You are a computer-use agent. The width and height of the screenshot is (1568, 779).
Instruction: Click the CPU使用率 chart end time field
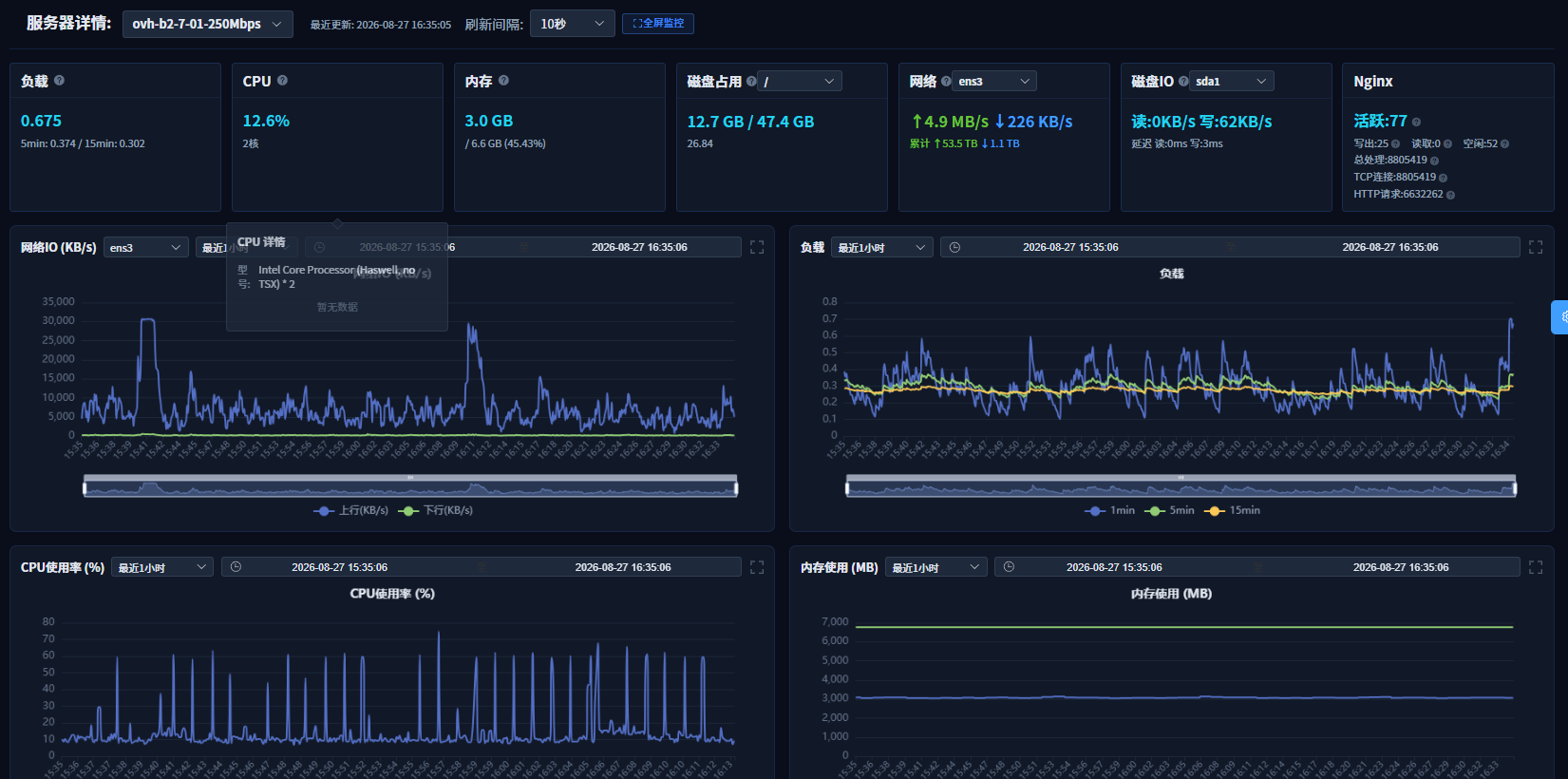coord(623,567)
